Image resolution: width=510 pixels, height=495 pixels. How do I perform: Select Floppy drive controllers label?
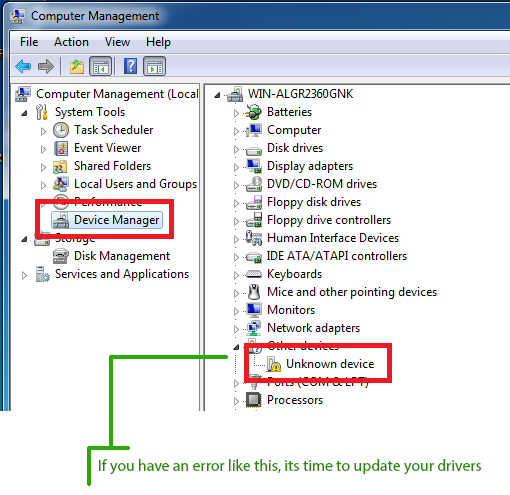[329, 220]
